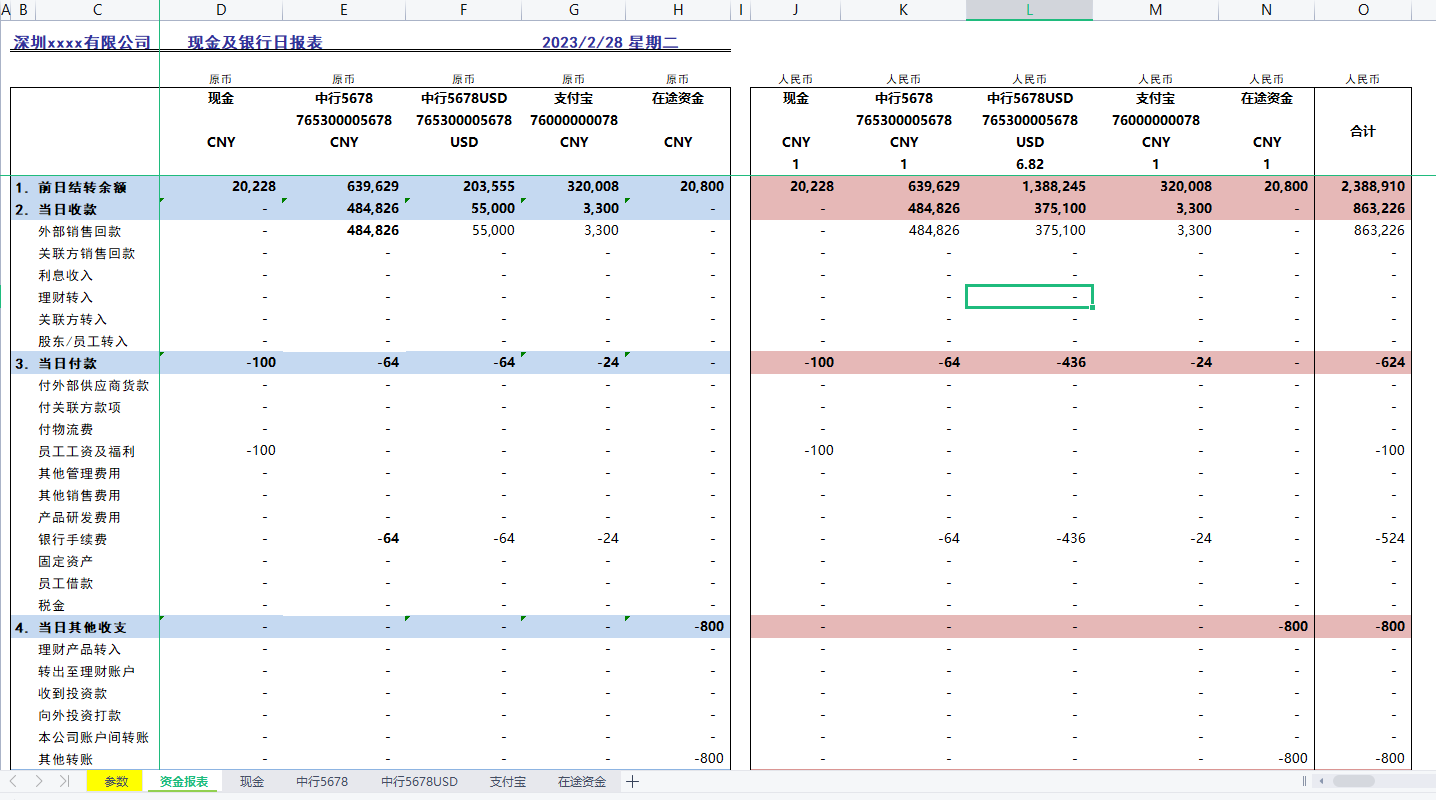Click the previous sheet navigation arrow
This screenshot has width=1436, height=800.
[x=13, y=781]
